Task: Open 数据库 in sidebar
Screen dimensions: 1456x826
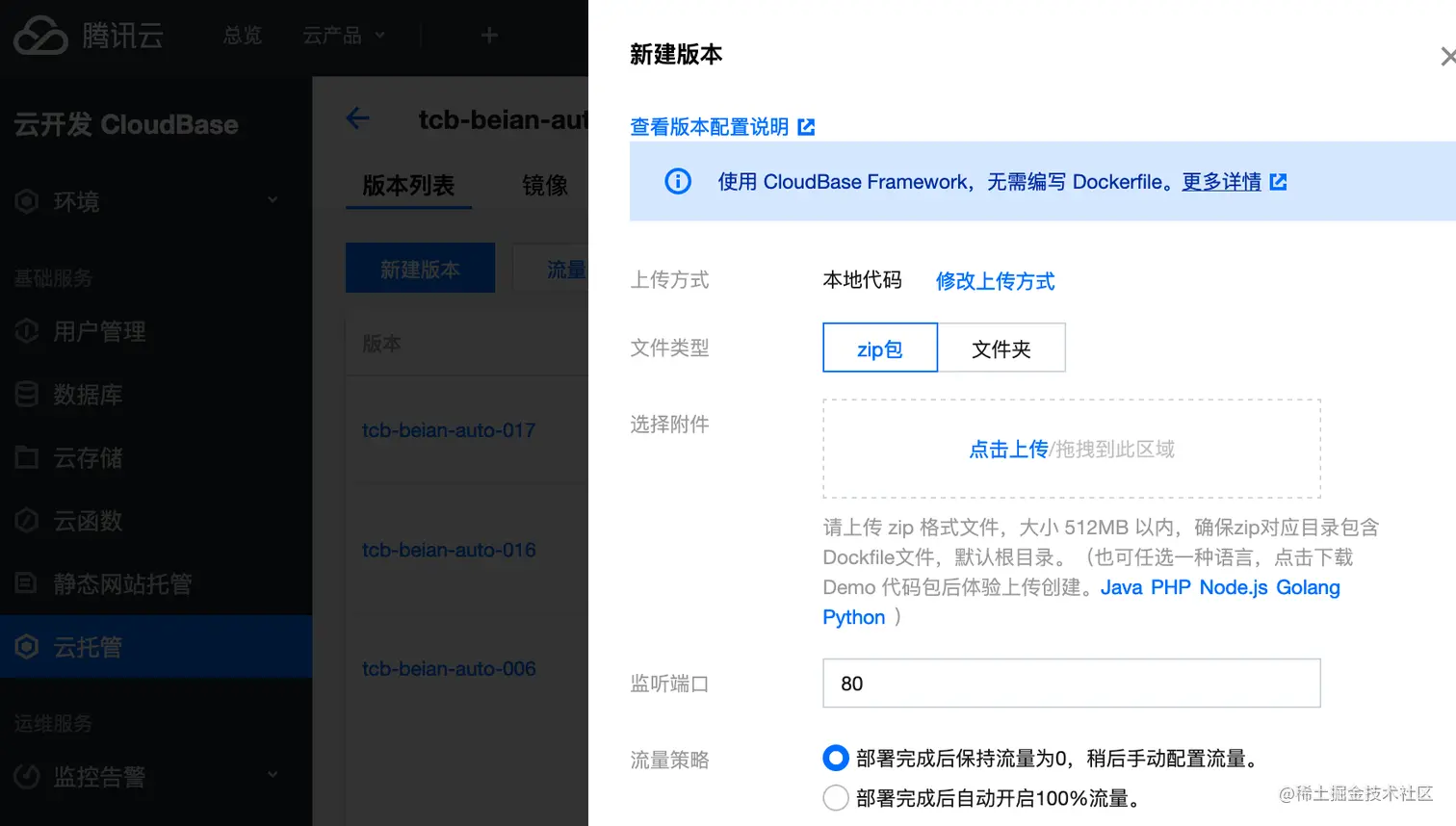Action: [x=88, y=395]
